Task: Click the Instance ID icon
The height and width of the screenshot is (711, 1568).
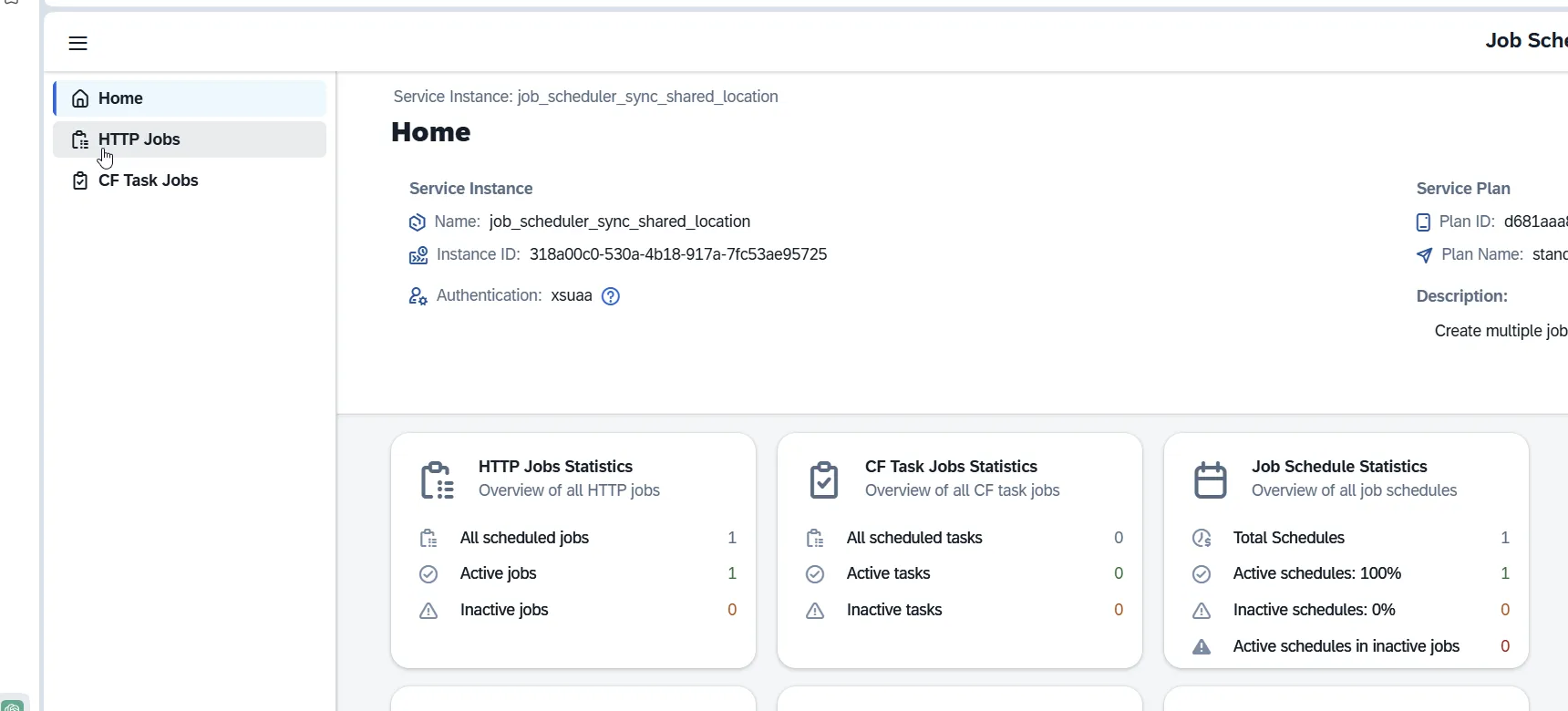Action: pos(418,255)
